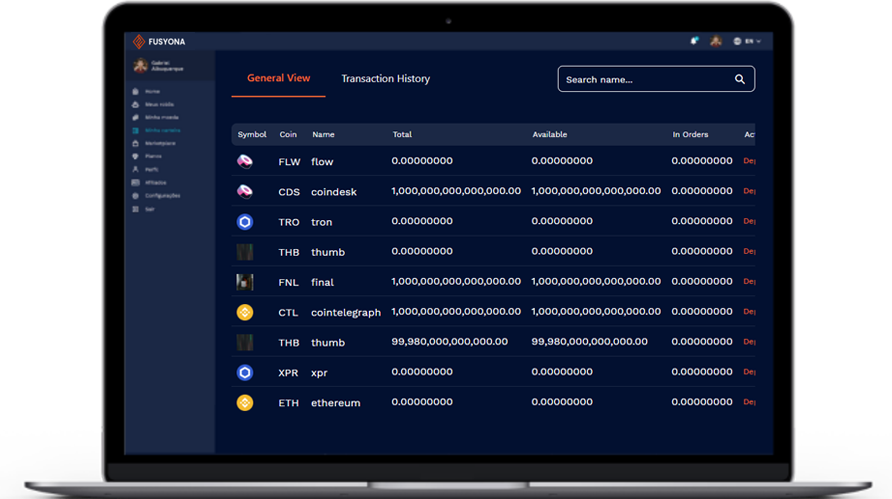Switch to Transaction History tab
Screen dimensions: 892x499
point(385,79)
